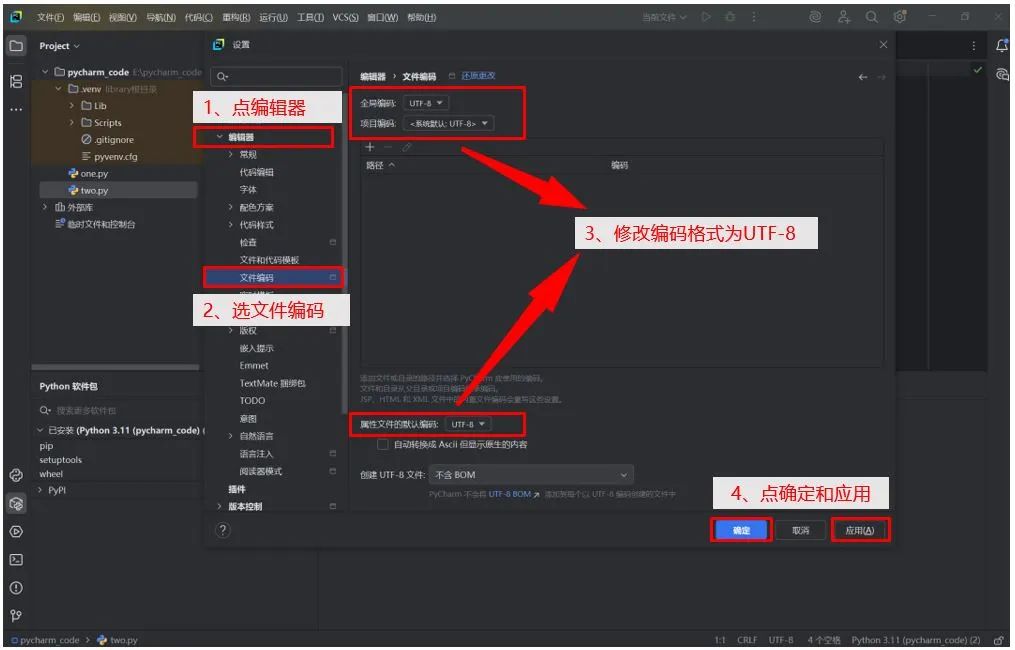Select the TODO settings item
This screenshot has height=650, width=1015.
coord(253,402)
